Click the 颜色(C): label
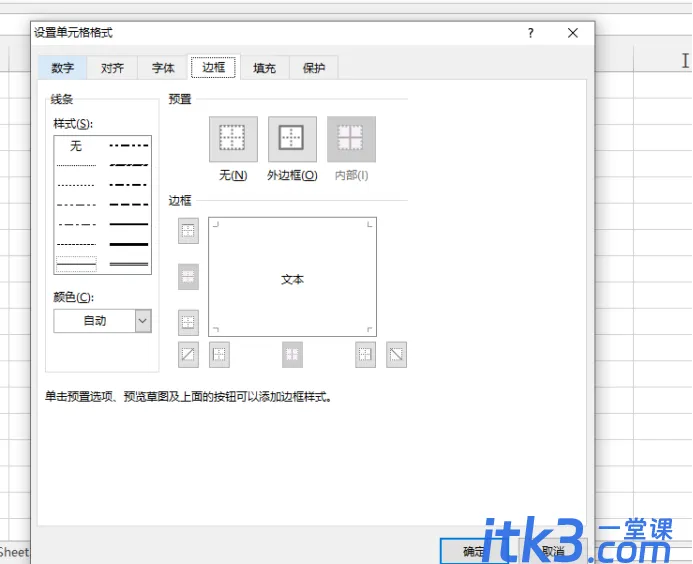This screenshot has height=564, width=693. click(x=74, y=297)
